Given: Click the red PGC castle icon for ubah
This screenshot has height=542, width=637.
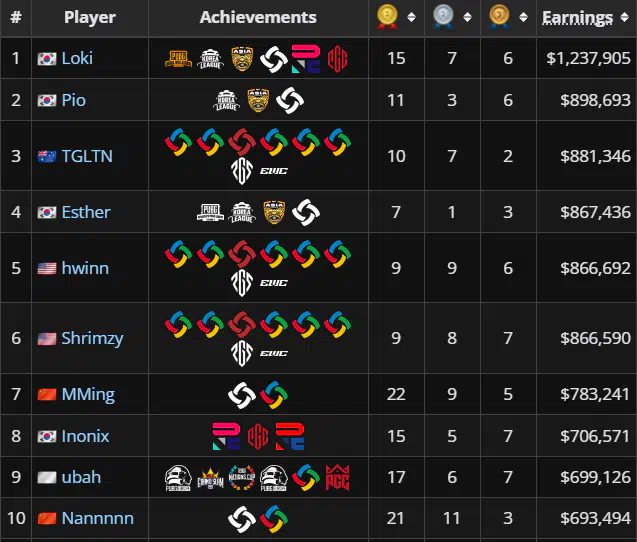Looking at the screenshot, I should click(x=338, y=478).
